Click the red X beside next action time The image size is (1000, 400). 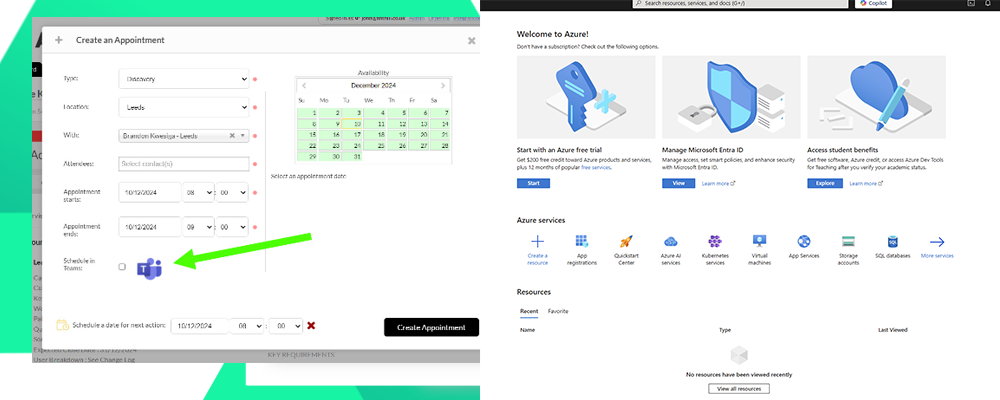(x=311, y=325)
